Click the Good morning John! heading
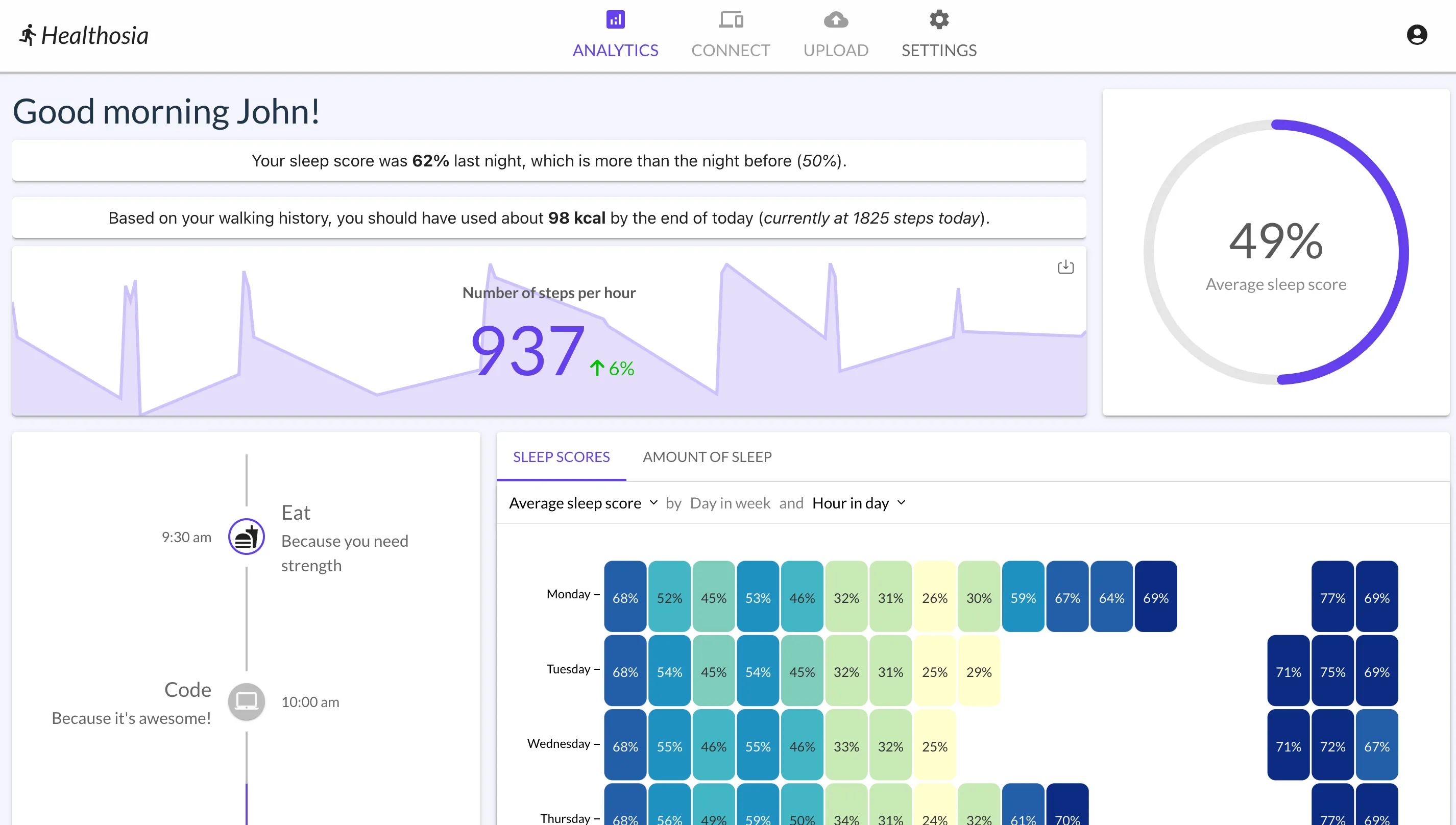Image resolution: width=1456 pixels, height=825 pixels. pos(166,112)
